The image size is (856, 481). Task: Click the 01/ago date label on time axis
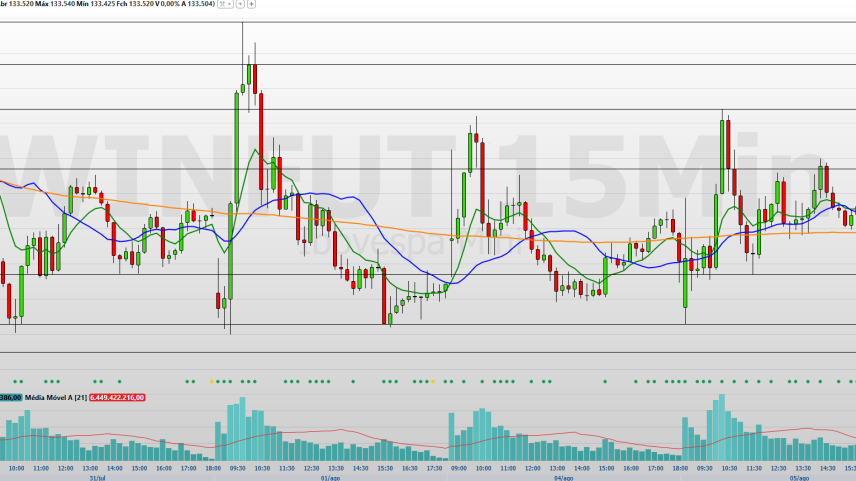[x=330, y=478]
